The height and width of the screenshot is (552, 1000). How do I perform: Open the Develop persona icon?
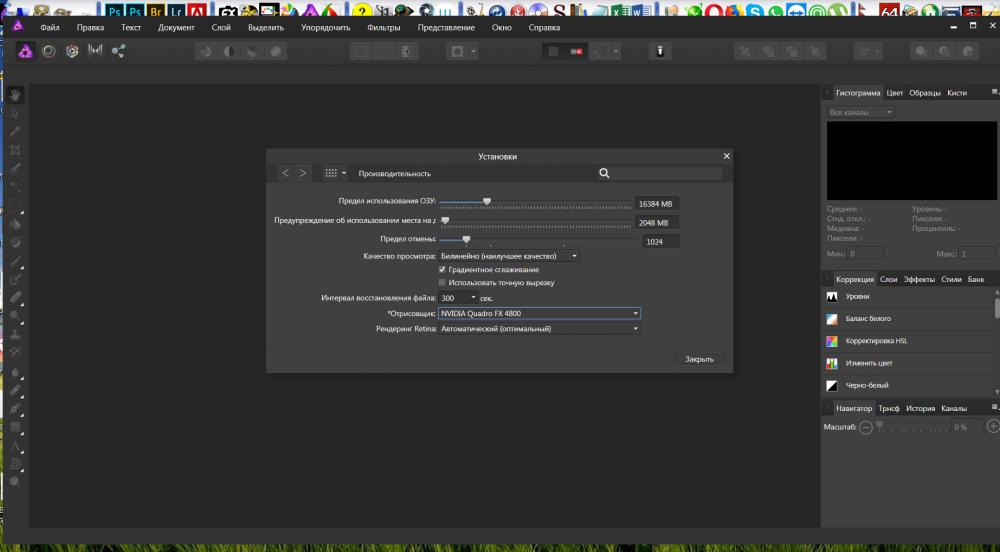(x=72, y=52)
